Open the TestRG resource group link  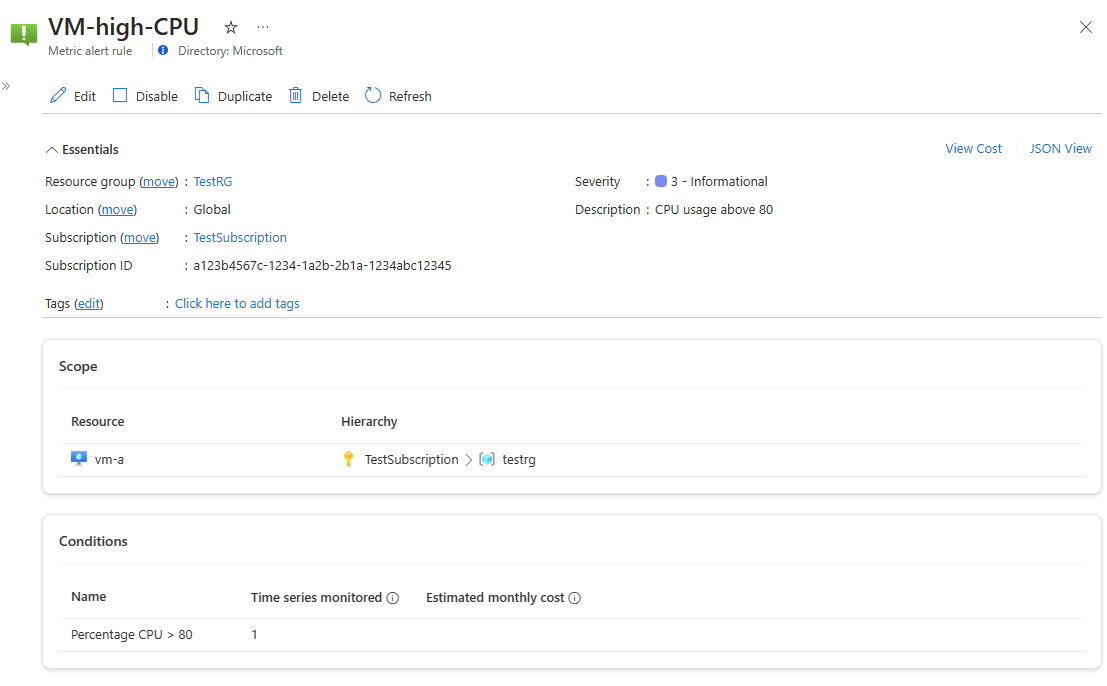[213, 182]
